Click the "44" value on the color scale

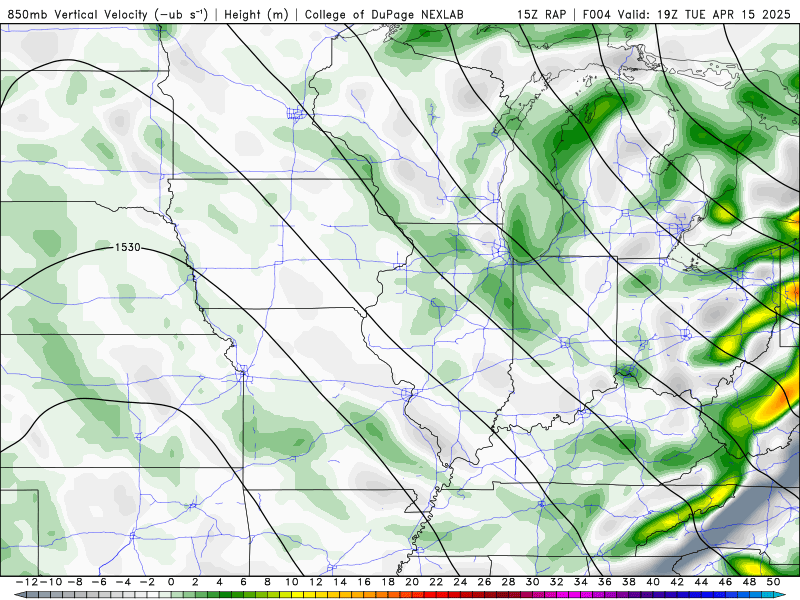(701, 582)
